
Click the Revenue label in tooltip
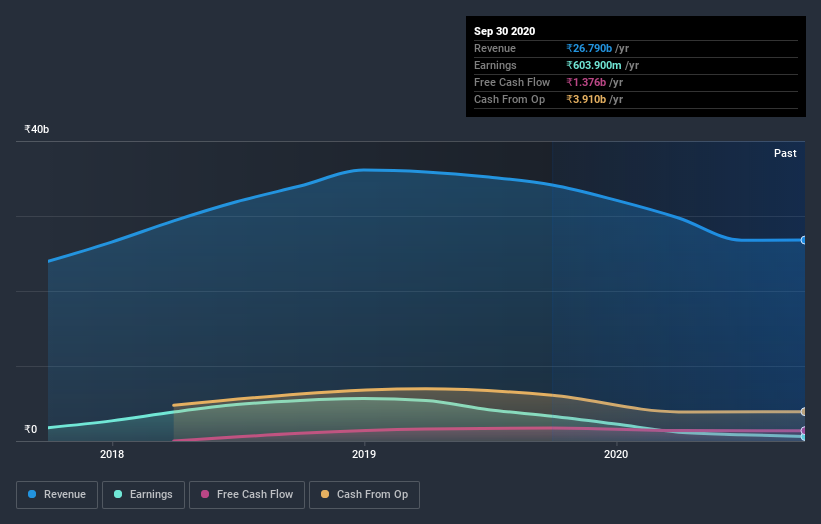(495, 48)
